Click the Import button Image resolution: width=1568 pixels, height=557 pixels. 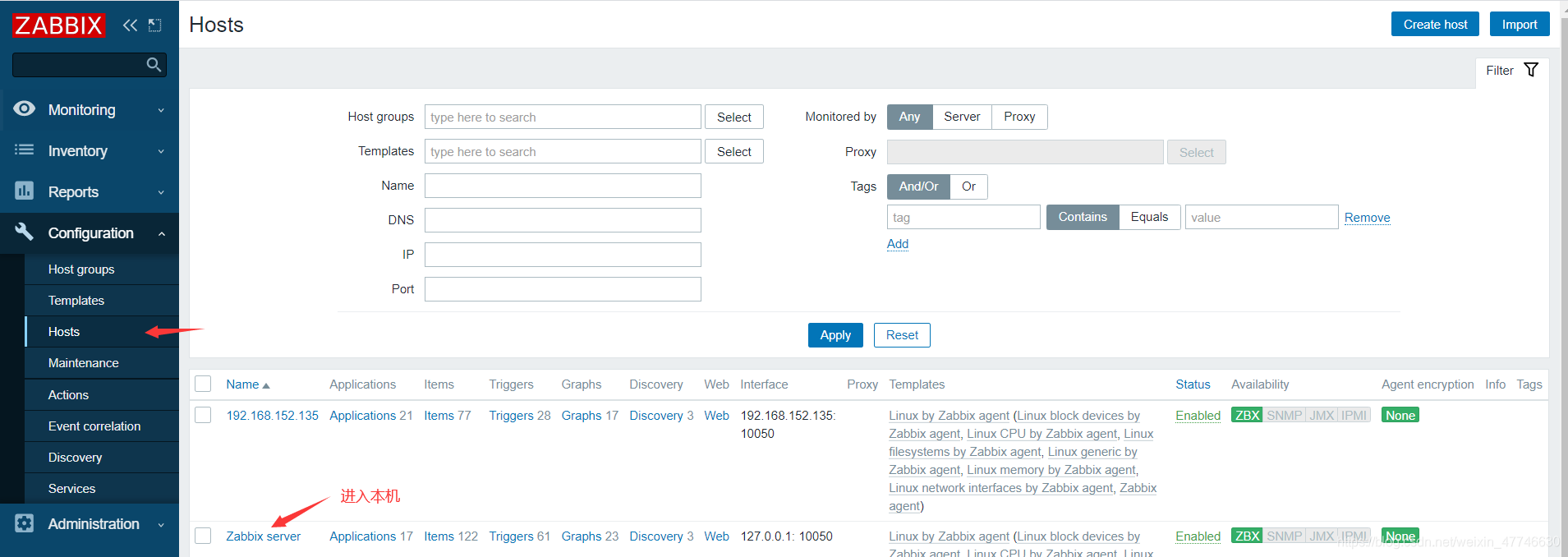click(1520, 24)
